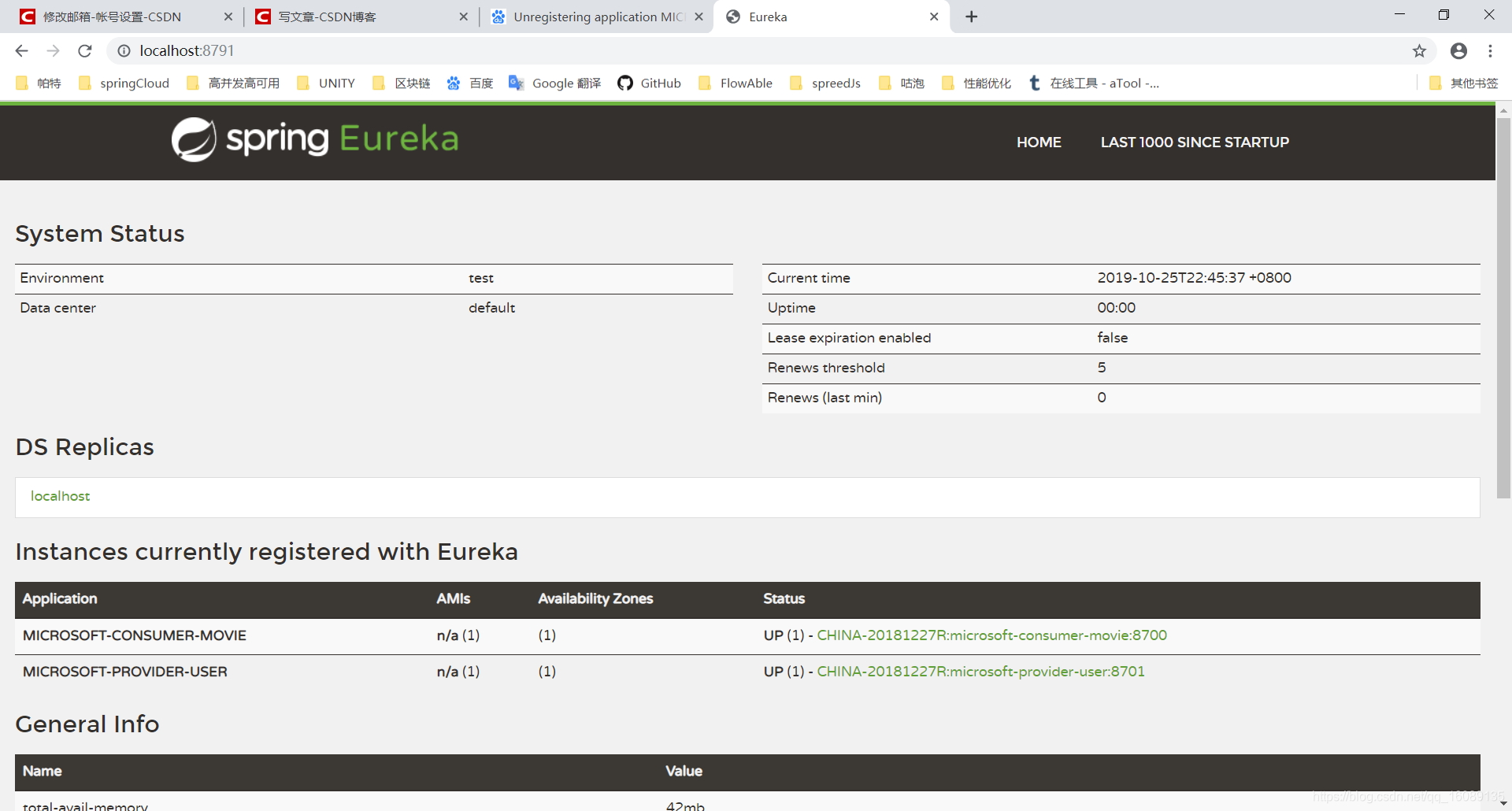The height and width of the screenshot is (811, 1512).
Task: Open the 其他书签 folder
Action: [1464, 83]
